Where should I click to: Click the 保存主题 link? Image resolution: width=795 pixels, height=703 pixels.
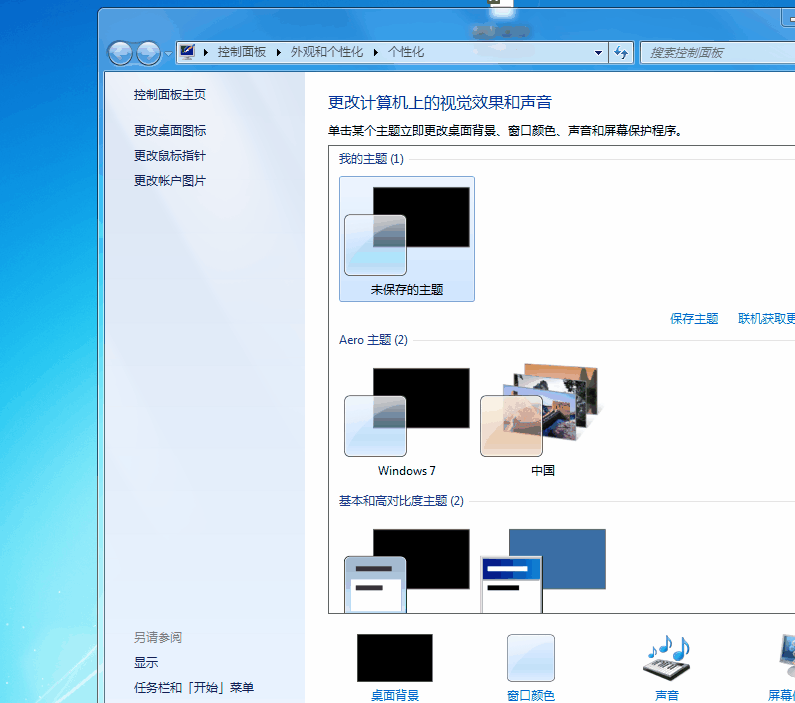tap(694, 318)
